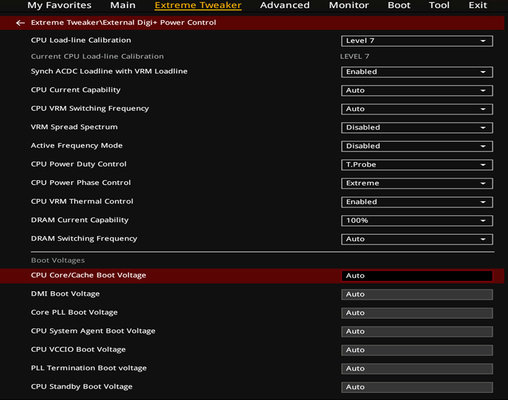Open CPU Load-line Calibration dropdown
This screenshot has width=508, height=400.
417,41
